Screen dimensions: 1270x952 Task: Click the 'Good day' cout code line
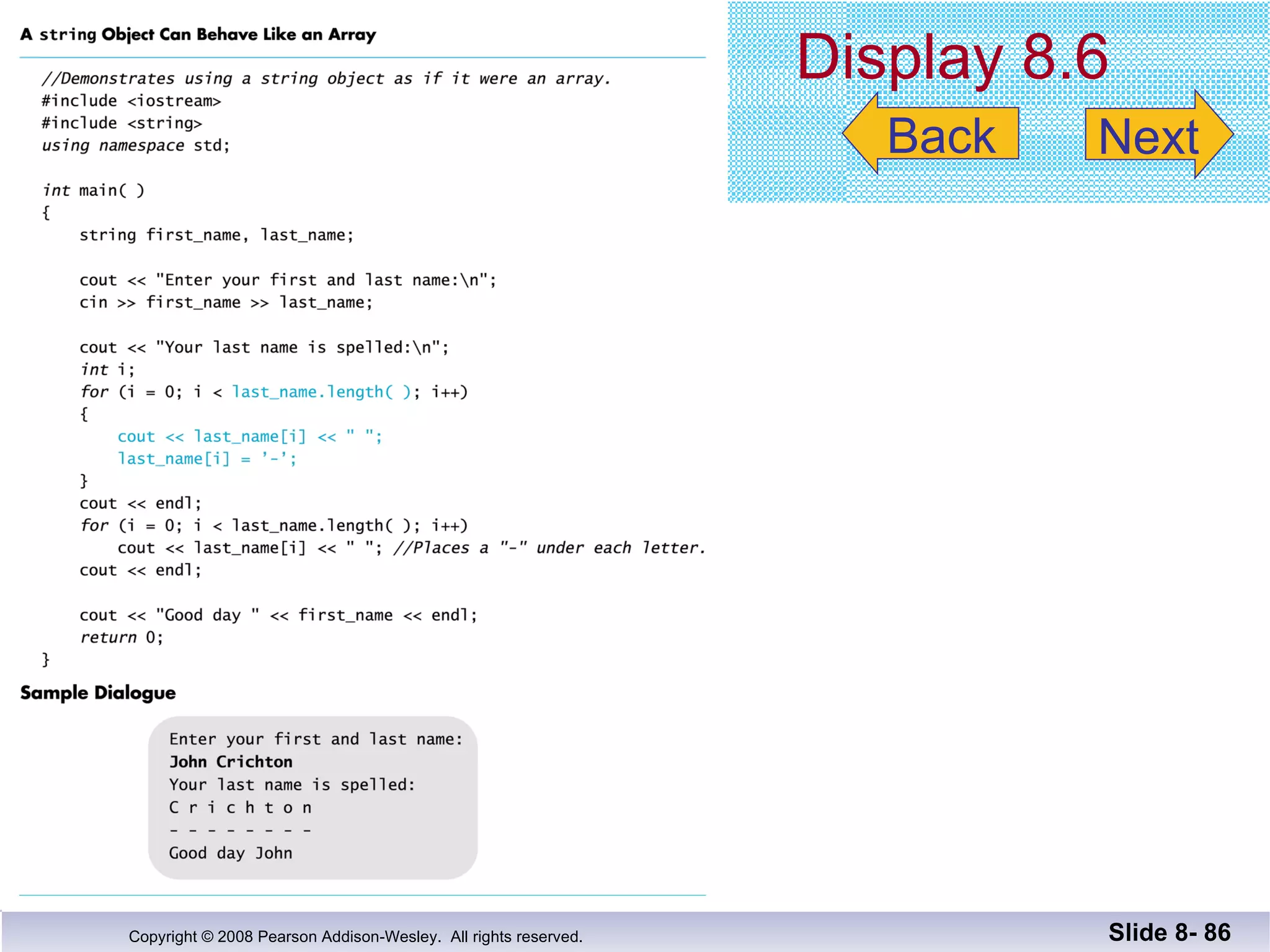click(x=278, y=615)
